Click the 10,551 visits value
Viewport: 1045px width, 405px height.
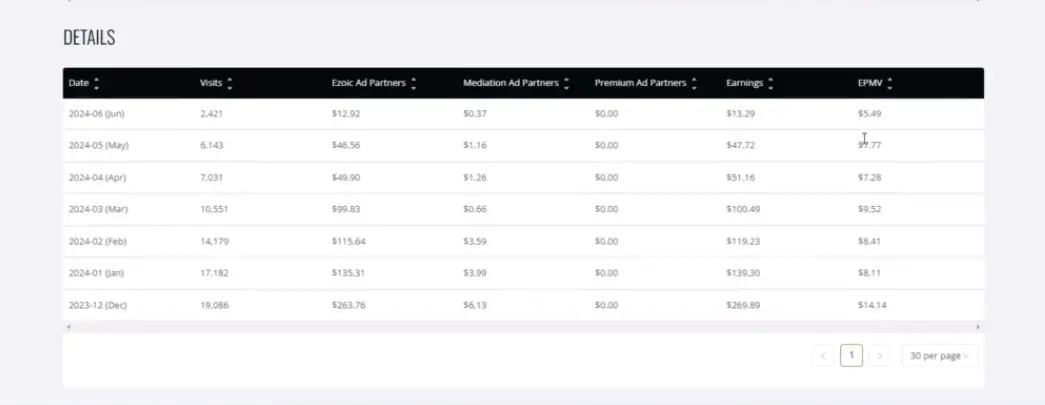pos(214,209)
